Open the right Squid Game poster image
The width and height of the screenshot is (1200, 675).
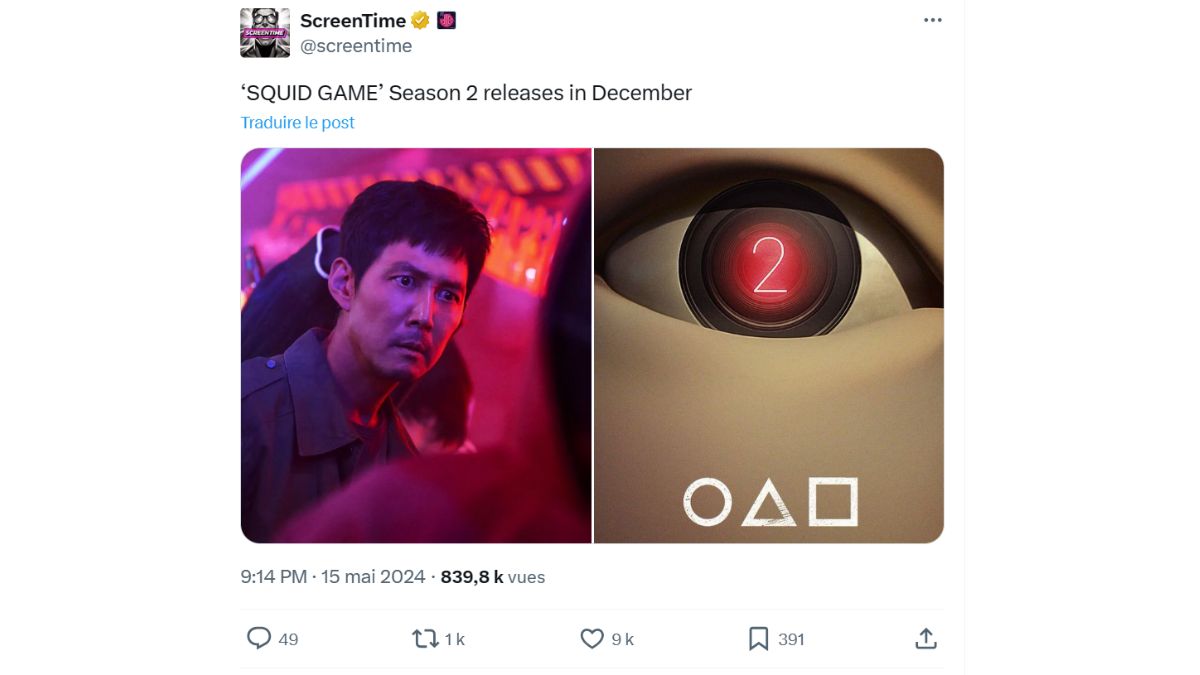point(769,345)
